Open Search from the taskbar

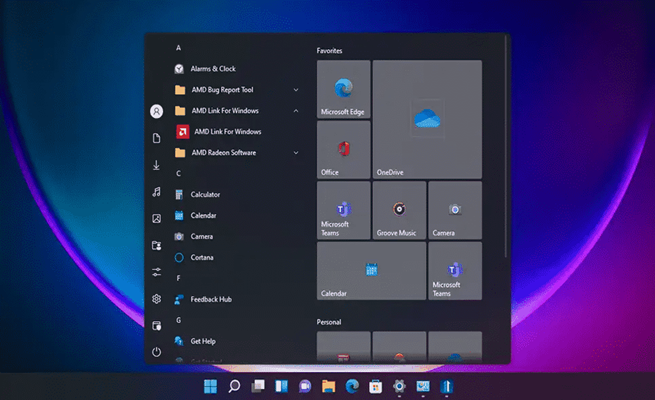pyautogui.click(x=234, y=386)
